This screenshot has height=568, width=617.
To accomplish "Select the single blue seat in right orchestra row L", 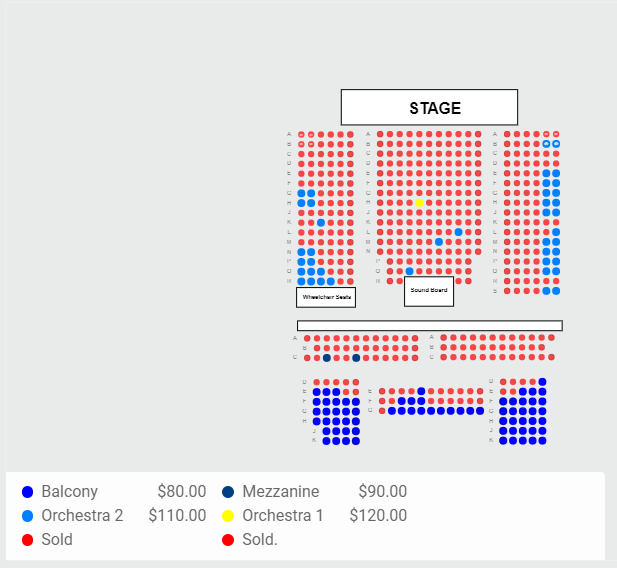I will pyautogui.click(x=556, y=232).
